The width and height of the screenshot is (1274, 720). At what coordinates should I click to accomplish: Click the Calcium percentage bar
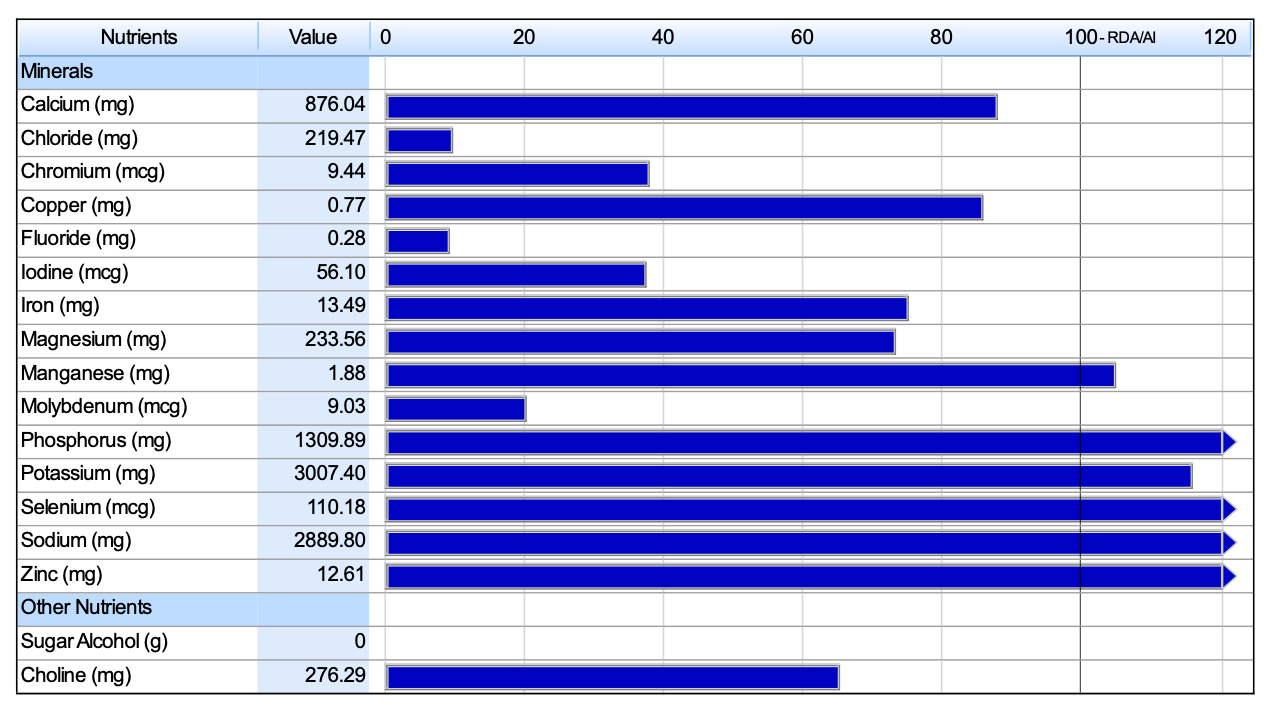(x=691, y=106)
